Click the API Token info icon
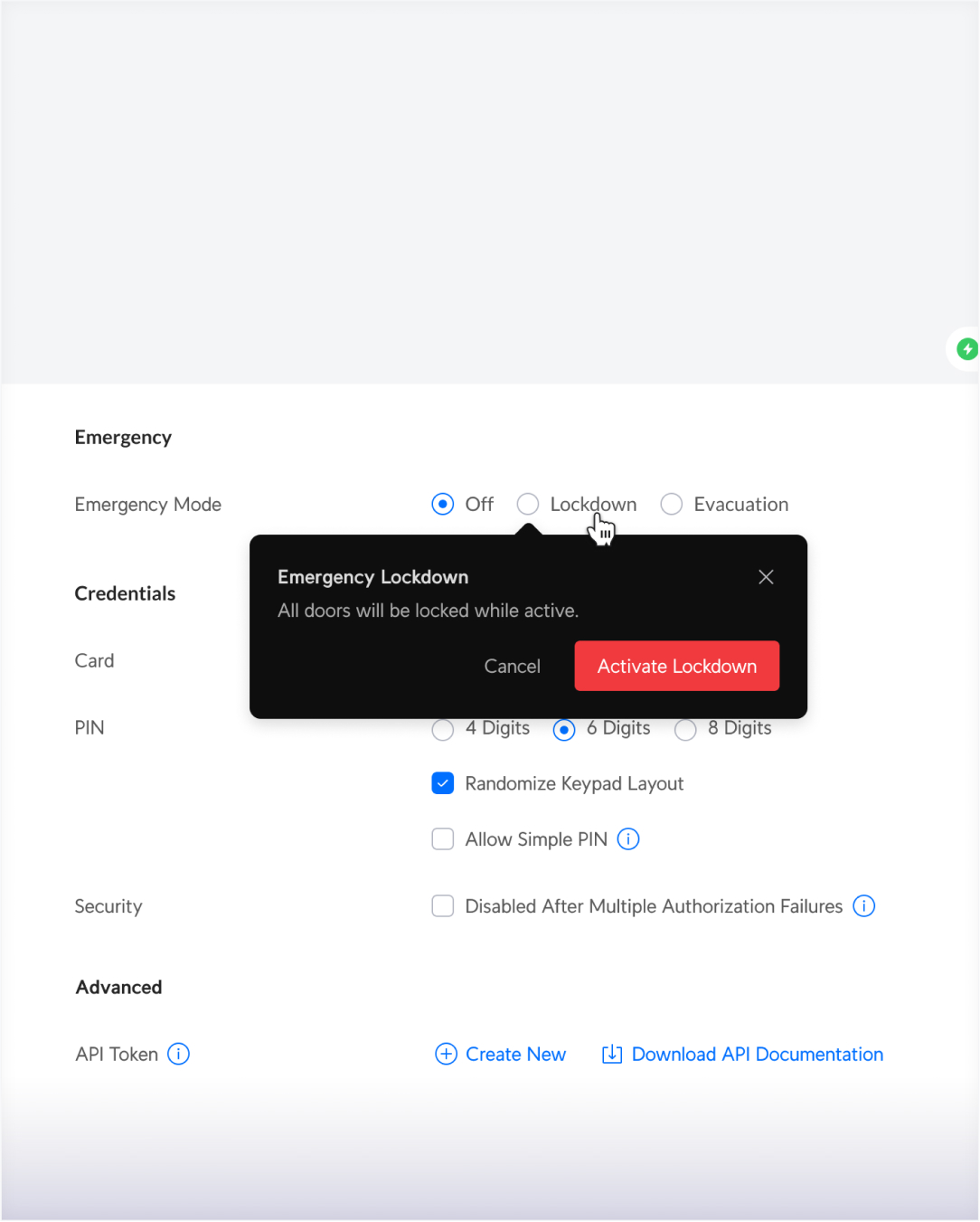 (179, 1055)
